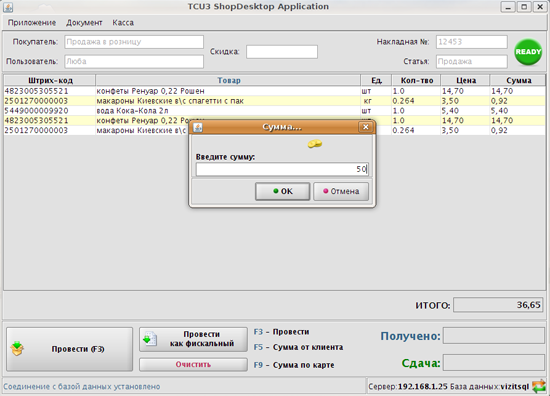Click the Ед. column header

pos(376,80)
